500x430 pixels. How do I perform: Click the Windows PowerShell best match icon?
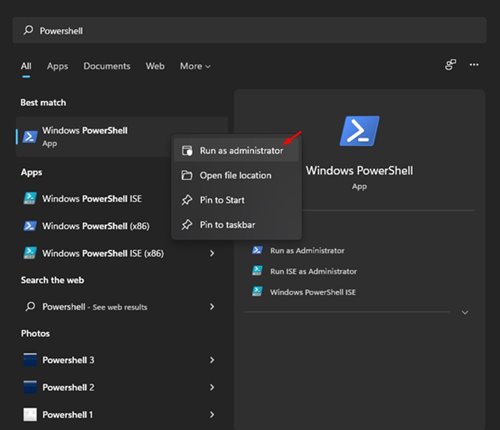click(x=30, y=137)
